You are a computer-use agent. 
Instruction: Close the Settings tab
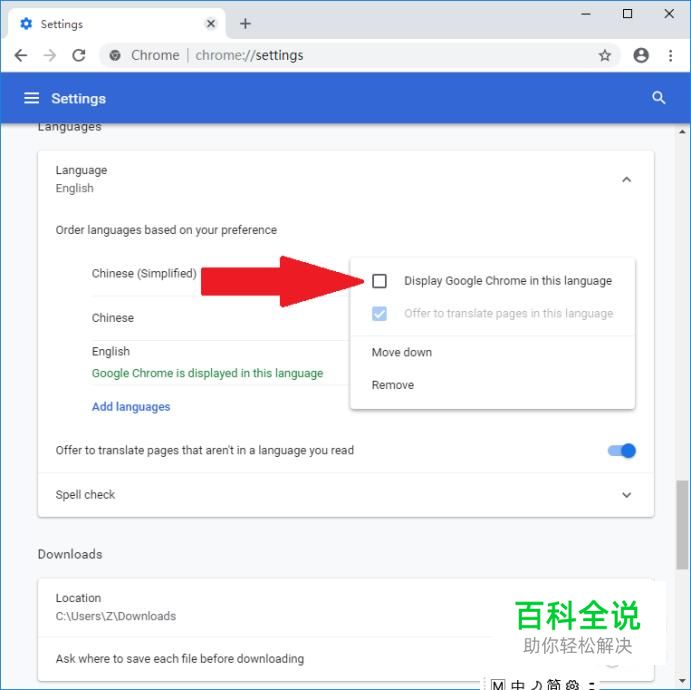click(211, 23)
